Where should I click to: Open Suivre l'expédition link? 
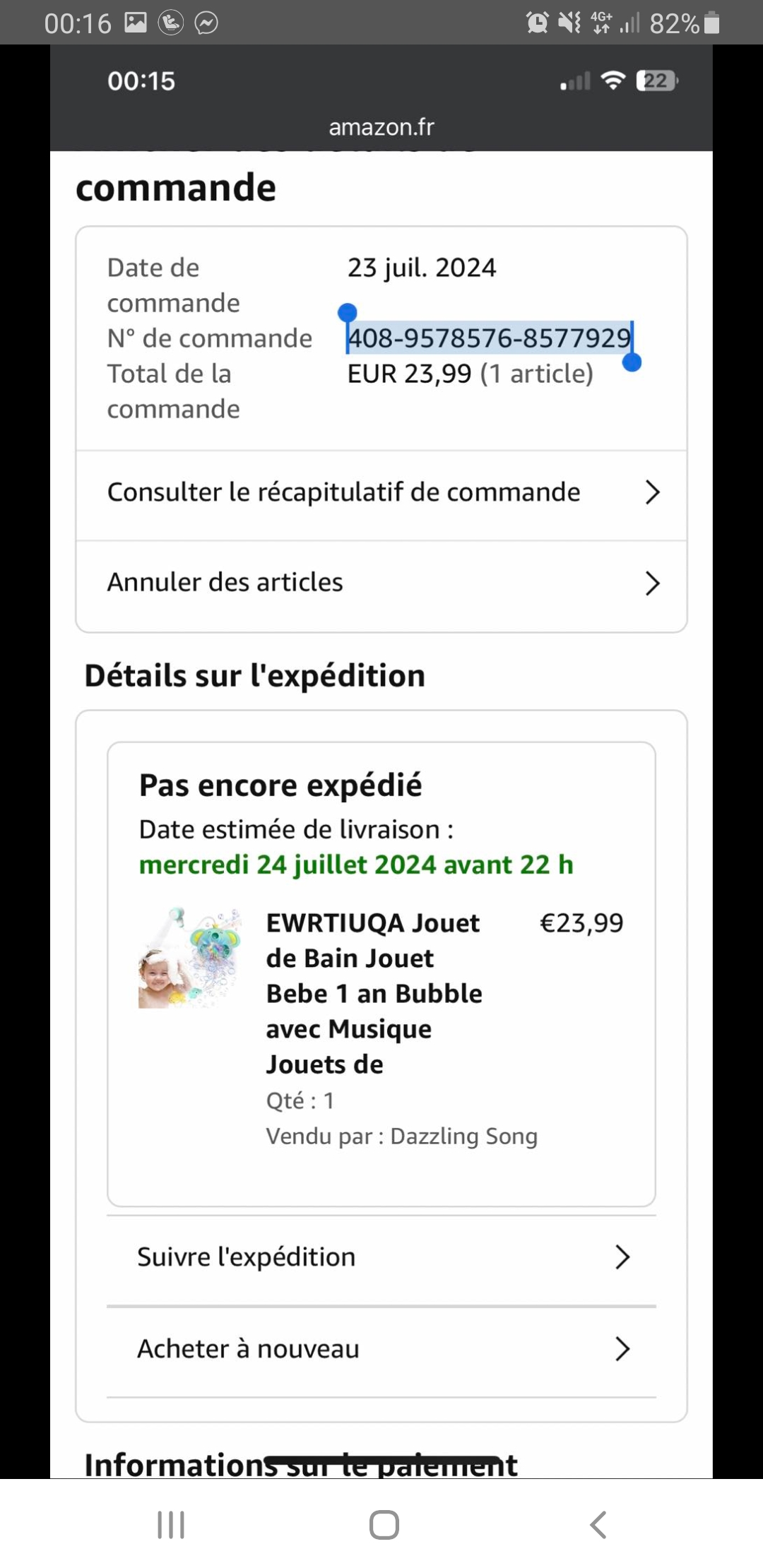246,1257
